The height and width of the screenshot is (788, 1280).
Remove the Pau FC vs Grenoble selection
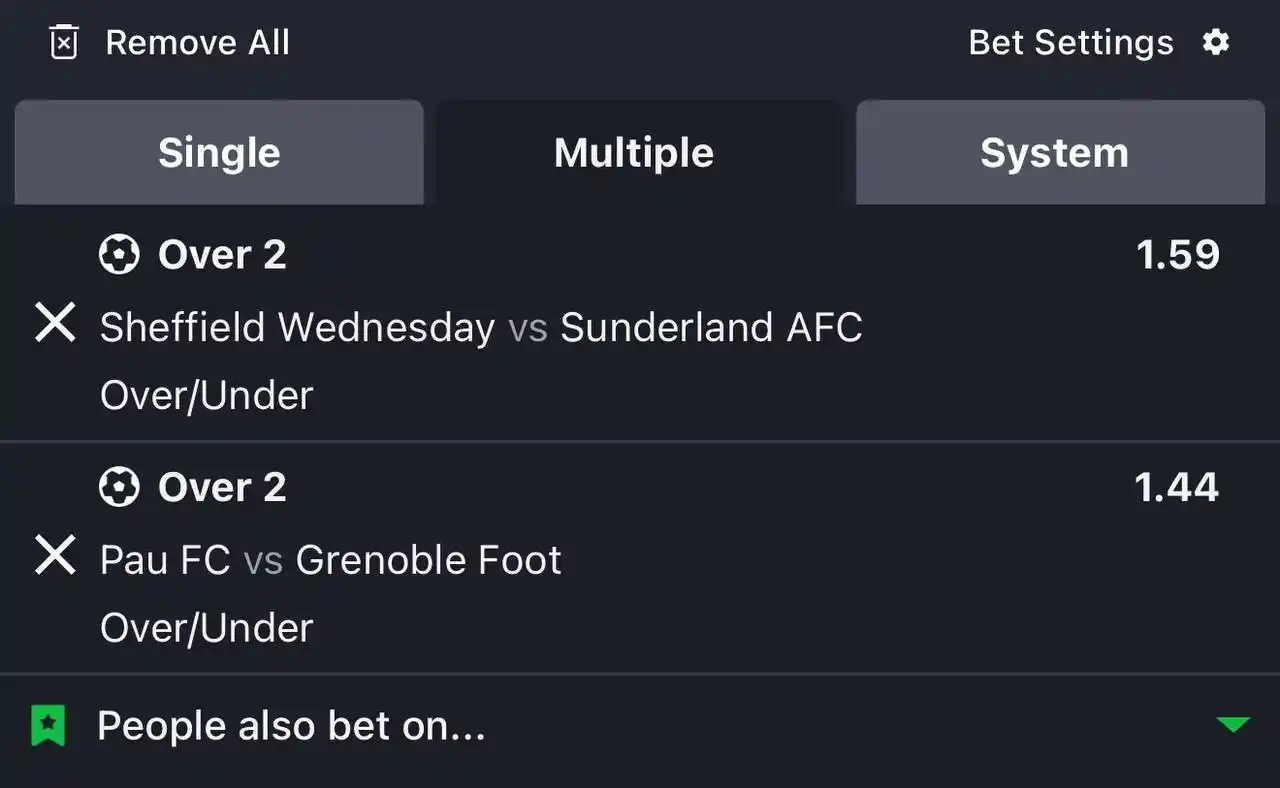click(55, 555)
